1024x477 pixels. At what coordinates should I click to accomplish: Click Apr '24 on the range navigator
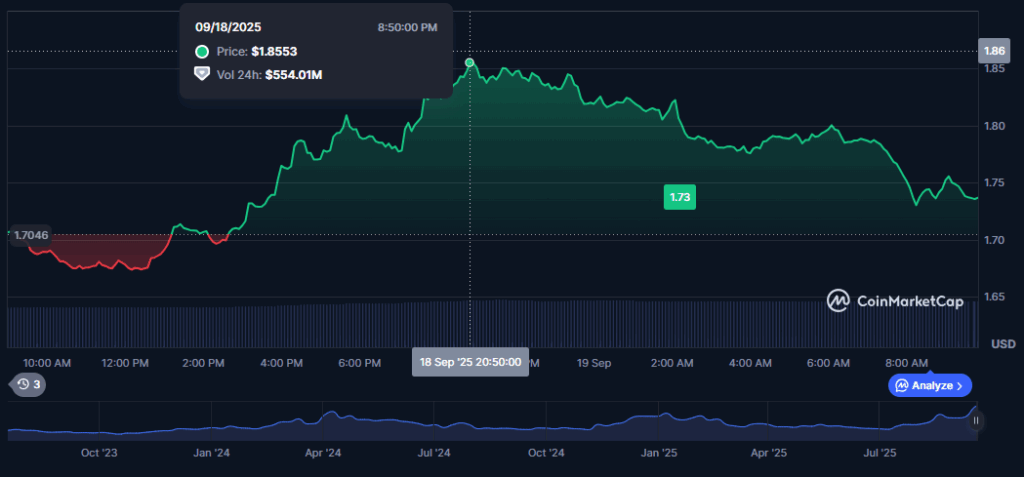pyautogui.click(x=323, y=453)
